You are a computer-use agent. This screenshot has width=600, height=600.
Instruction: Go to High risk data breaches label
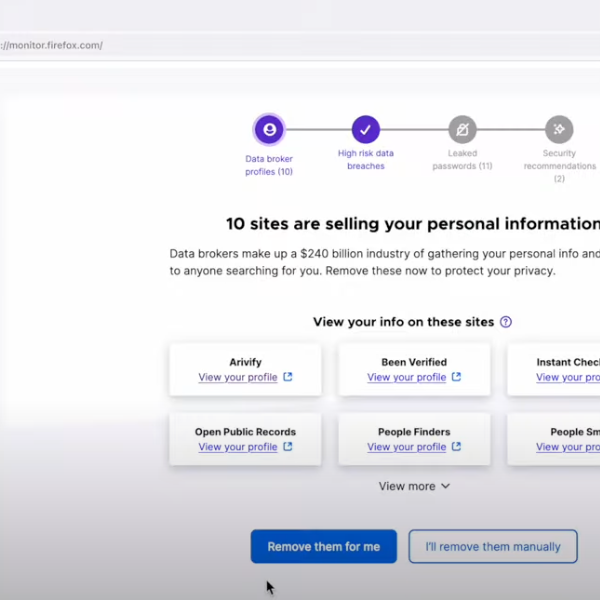click(x=366, y=159)
